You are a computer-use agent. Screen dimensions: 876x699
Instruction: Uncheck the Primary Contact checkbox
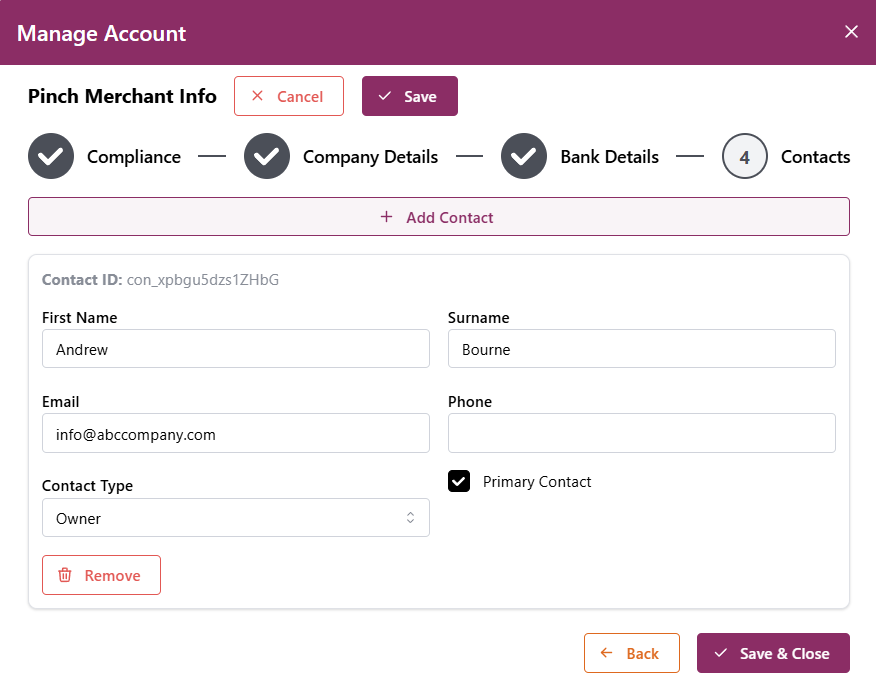click(x=459, y=482)
